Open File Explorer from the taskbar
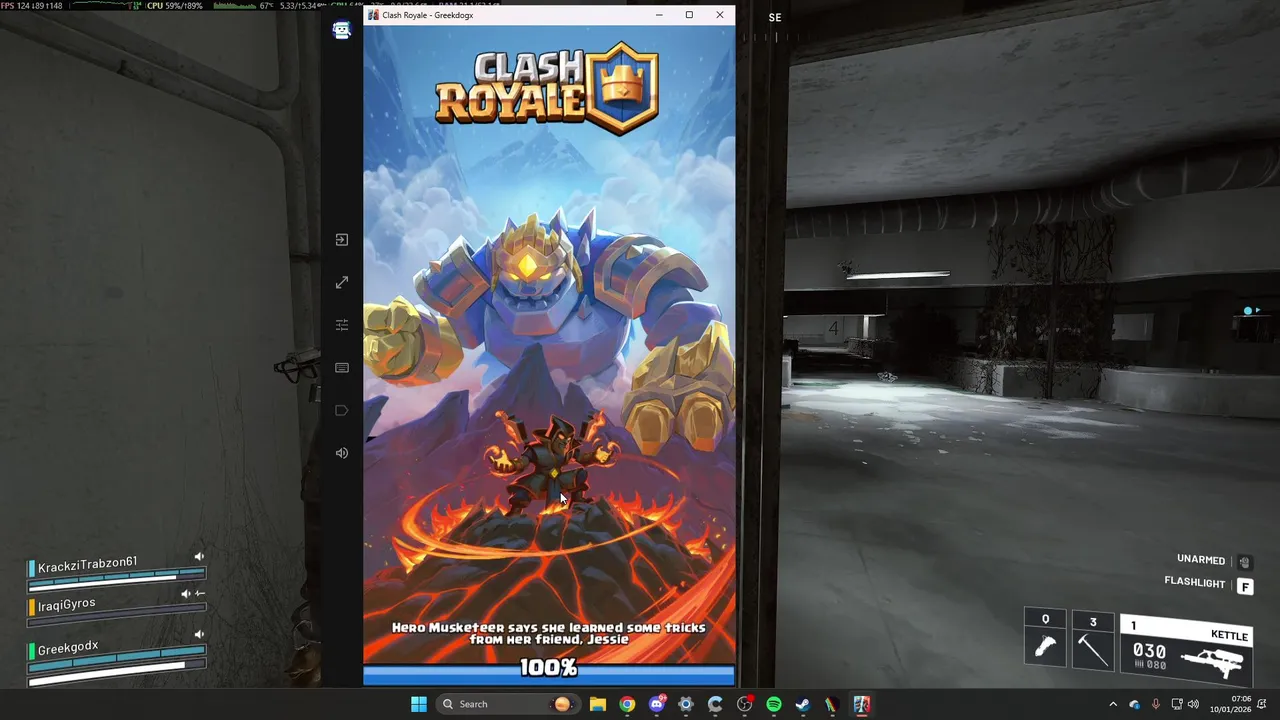 tap(598, 704)
